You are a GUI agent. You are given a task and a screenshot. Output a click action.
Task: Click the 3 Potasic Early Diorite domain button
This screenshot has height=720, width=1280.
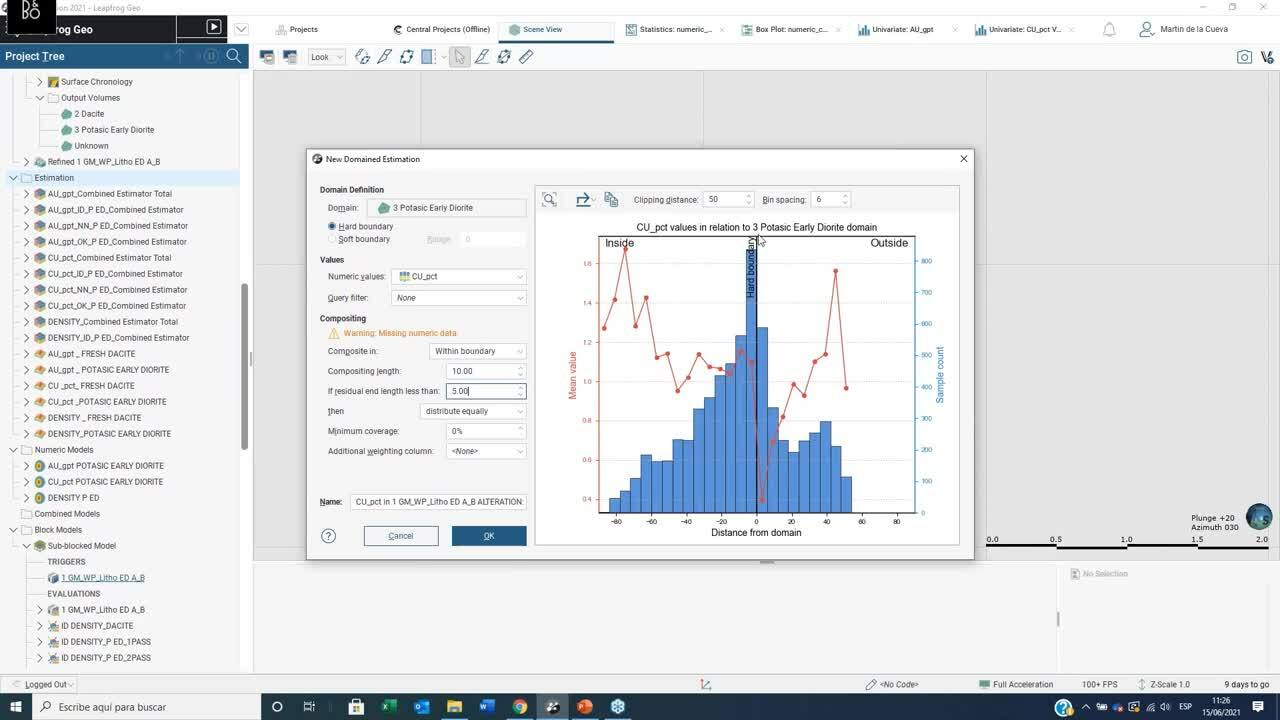[446, 208]
